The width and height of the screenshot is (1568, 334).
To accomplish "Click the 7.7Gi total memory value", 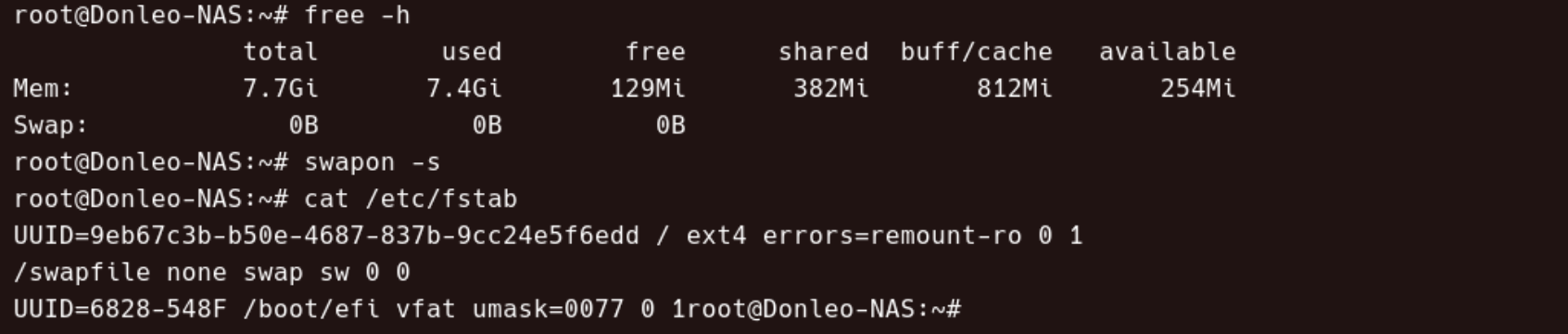I will [x=281, y=89].
